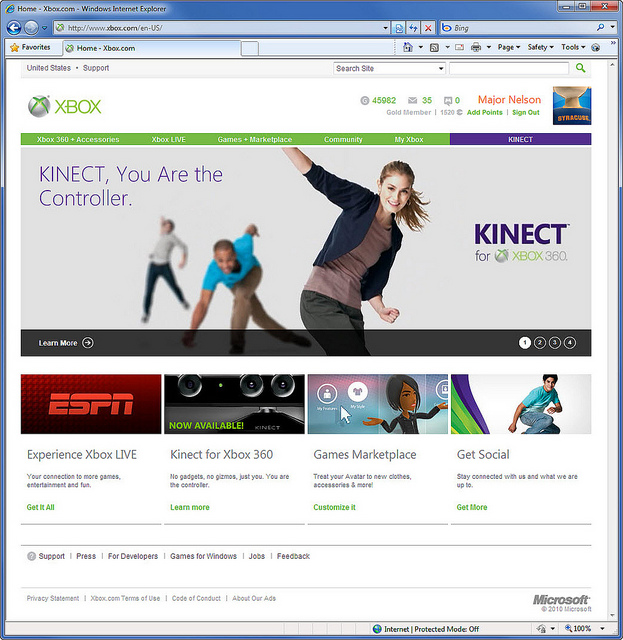The image size is (623, 640).
Task: Click the IE back arrow button
Action: (15, 27)
